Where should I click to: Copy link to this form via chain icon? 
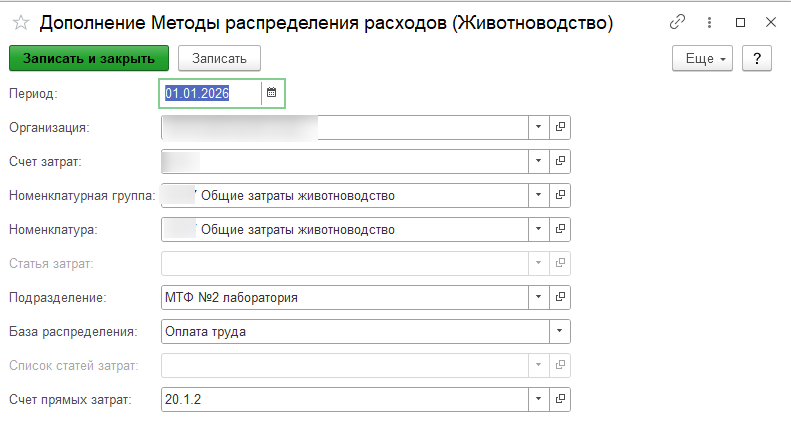[x=677, y=22]
